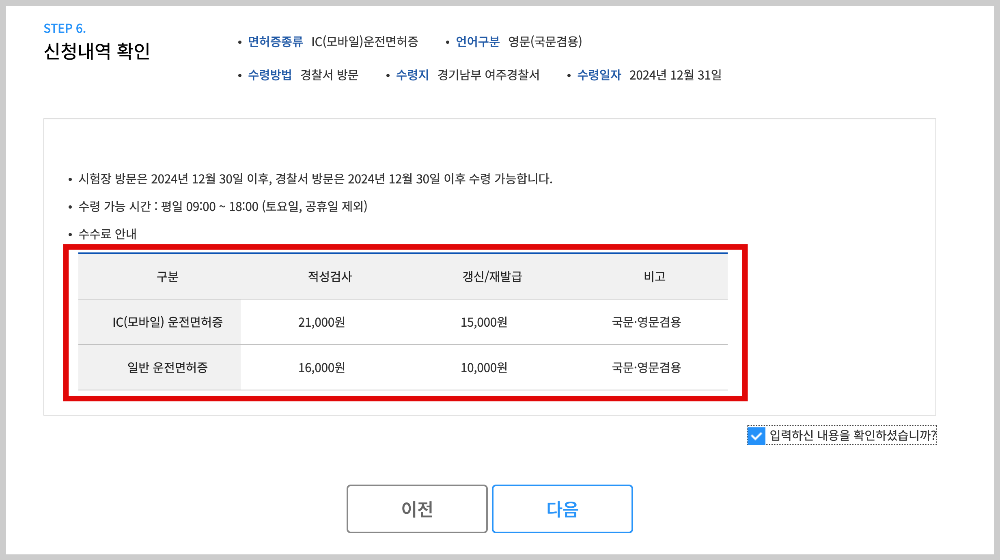Click the 16,000원 fee cell
The width and height of the screenshot is (1000, 560).
point(321,367)
